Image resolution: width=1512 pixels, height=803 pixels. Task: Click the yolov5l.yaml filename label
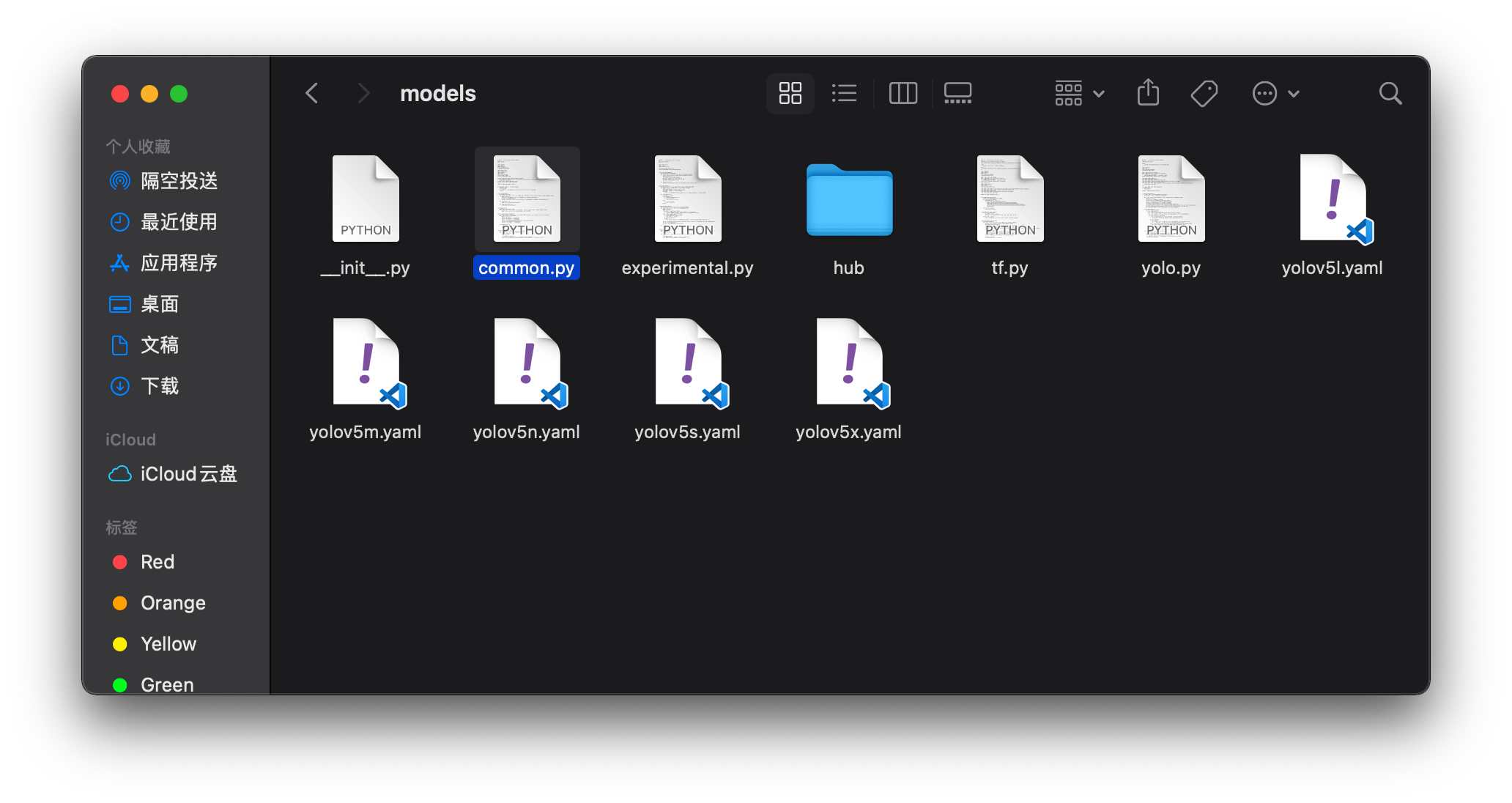point(1333,268)
